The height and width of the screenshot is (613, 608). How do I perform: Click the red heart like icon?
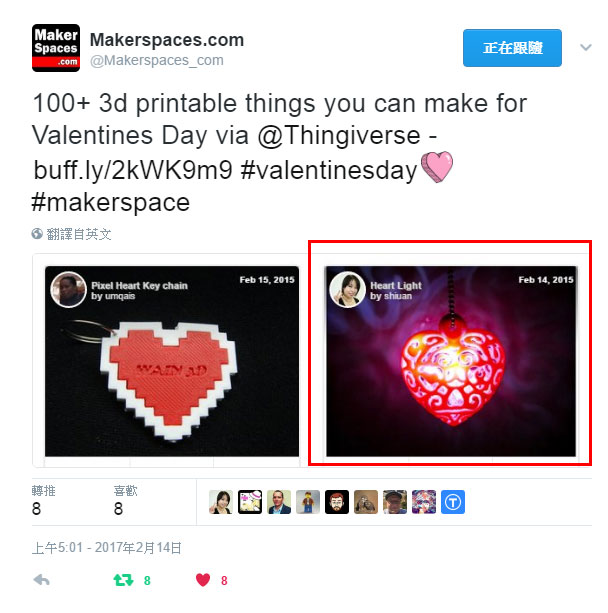tap(203, 580)
